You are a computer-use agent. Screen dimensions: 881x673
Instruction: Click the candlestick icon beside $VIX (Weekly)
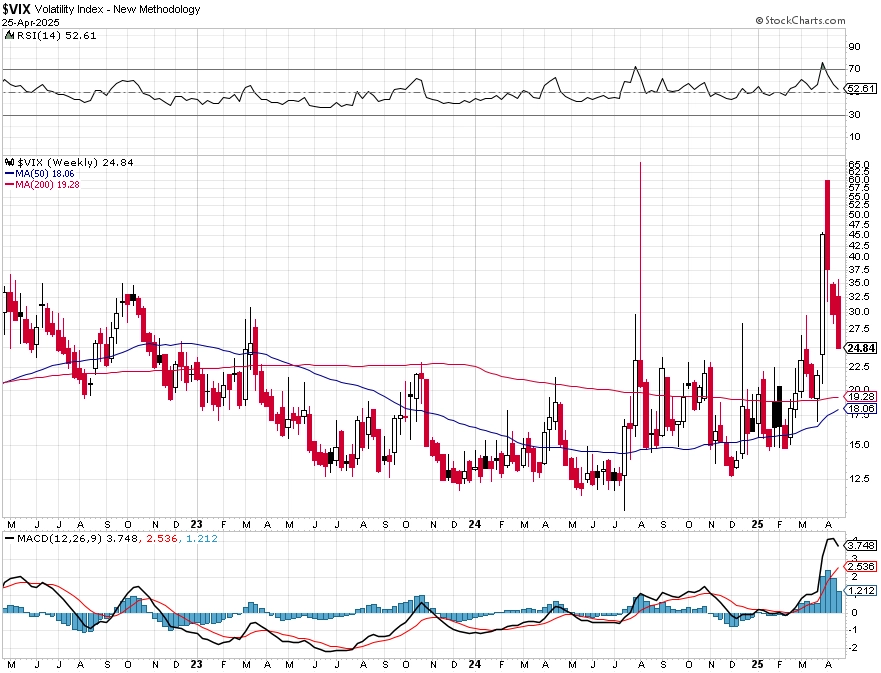coord(10,162)
